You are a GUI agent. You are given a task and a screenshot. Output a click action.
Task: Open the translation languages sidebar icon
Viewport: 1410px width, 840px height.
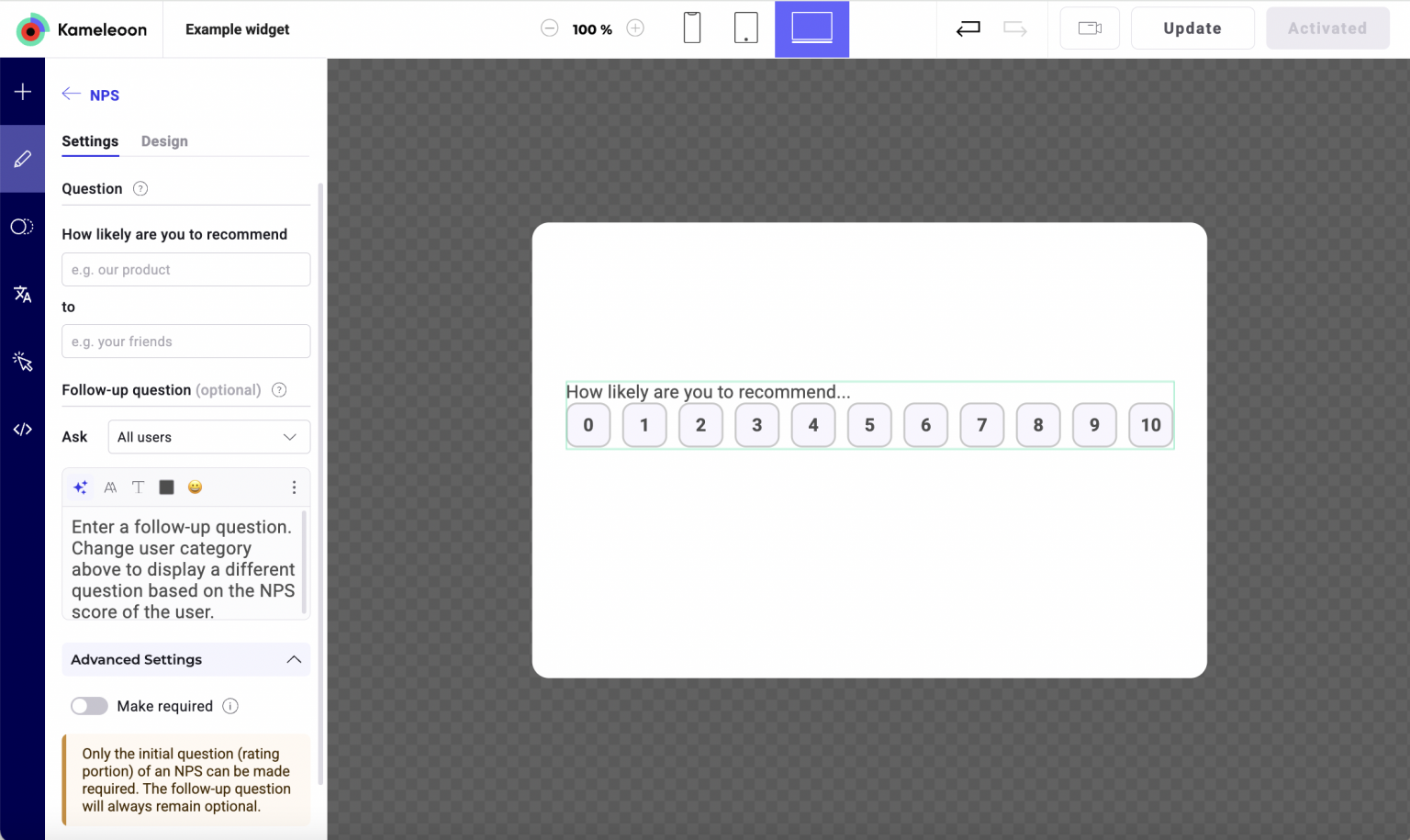point(22,294)
